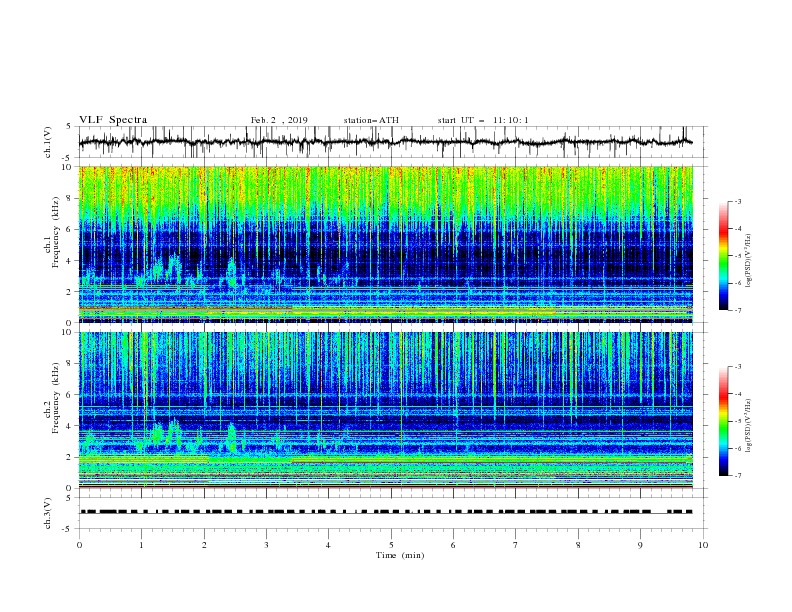Screen dimensions: 792x612
Task: Click time axis tick label "7"
Action: (516, 545)
